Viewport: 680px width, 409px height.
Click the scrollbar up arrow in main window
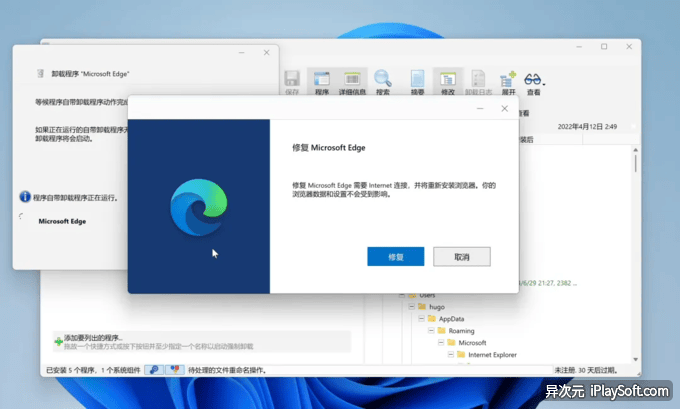click(635, 150)
